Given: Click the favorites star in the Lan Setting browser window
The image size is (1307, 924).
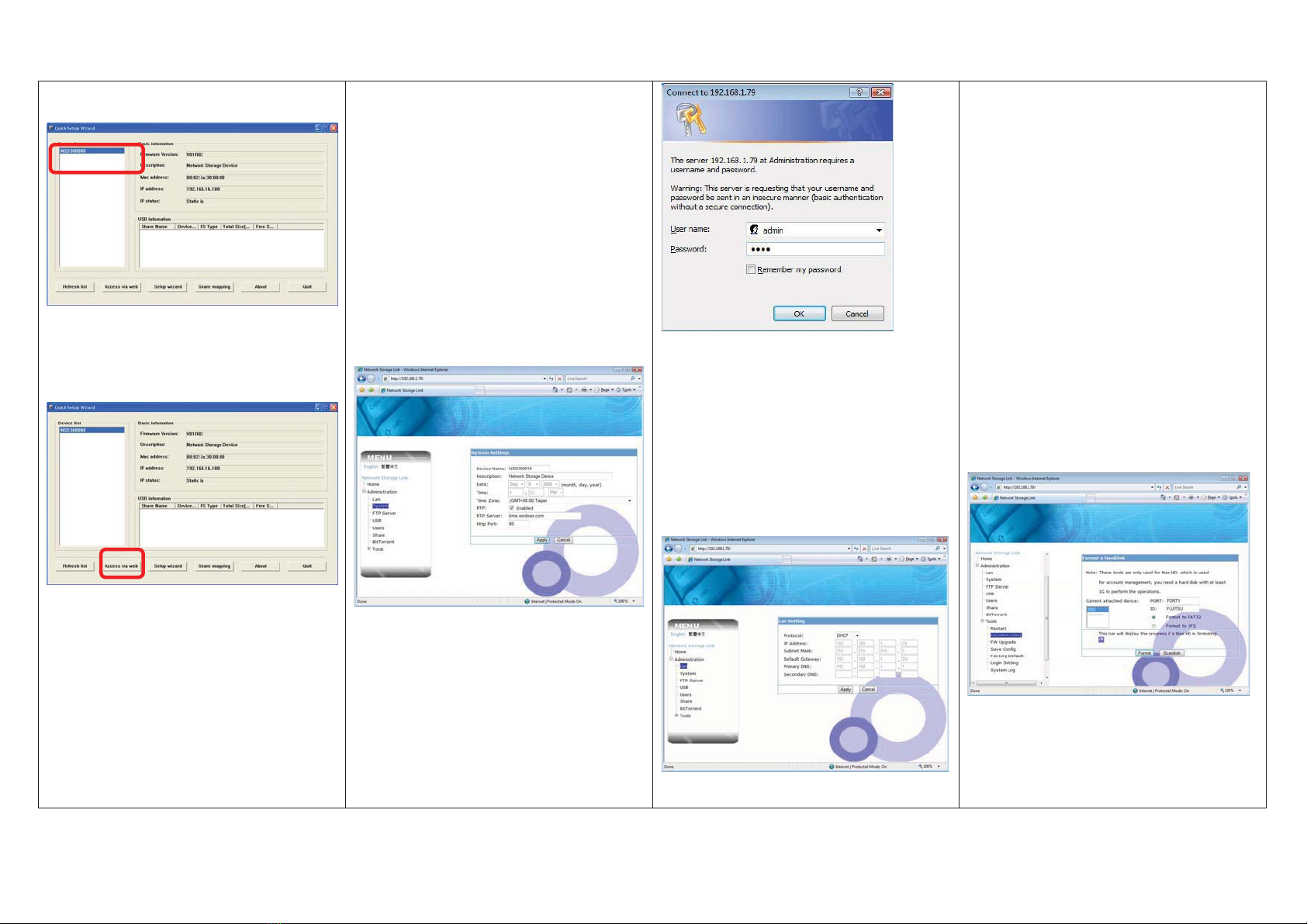Looking at the screenshot, I should point(669,559).
